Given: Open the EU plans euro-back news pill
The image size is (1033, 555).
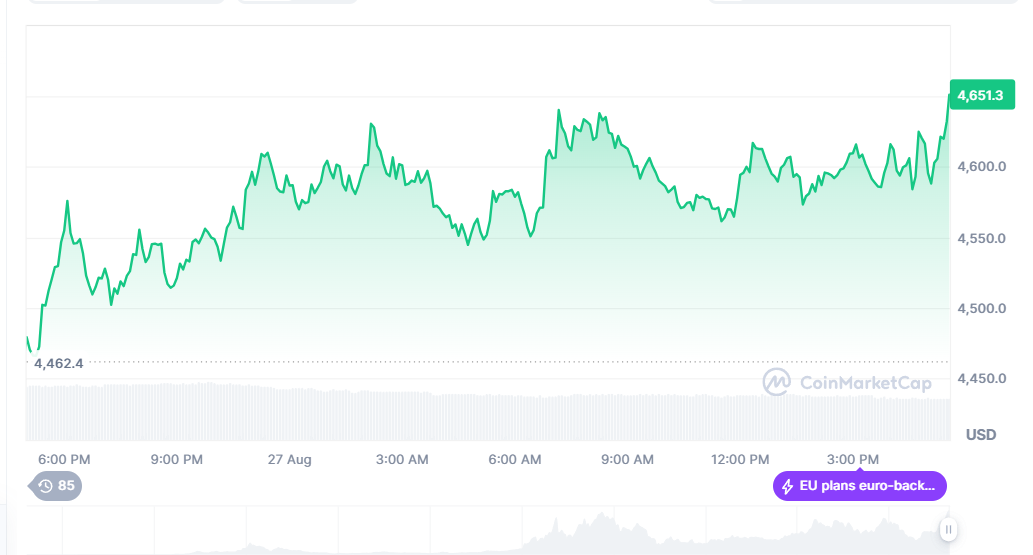Looking at the screenshot, I should [x=859, y=487].
